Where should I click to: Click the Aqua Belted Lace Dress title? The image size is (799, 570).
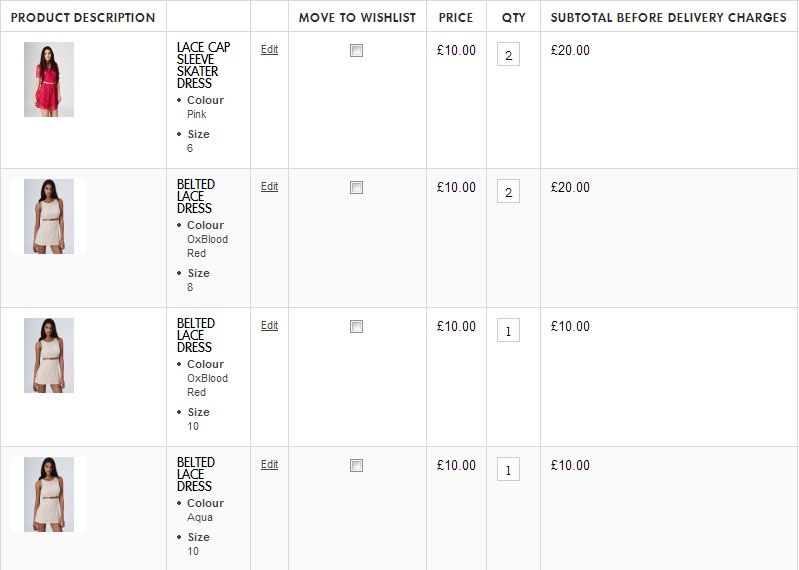[x=195, y=474]
